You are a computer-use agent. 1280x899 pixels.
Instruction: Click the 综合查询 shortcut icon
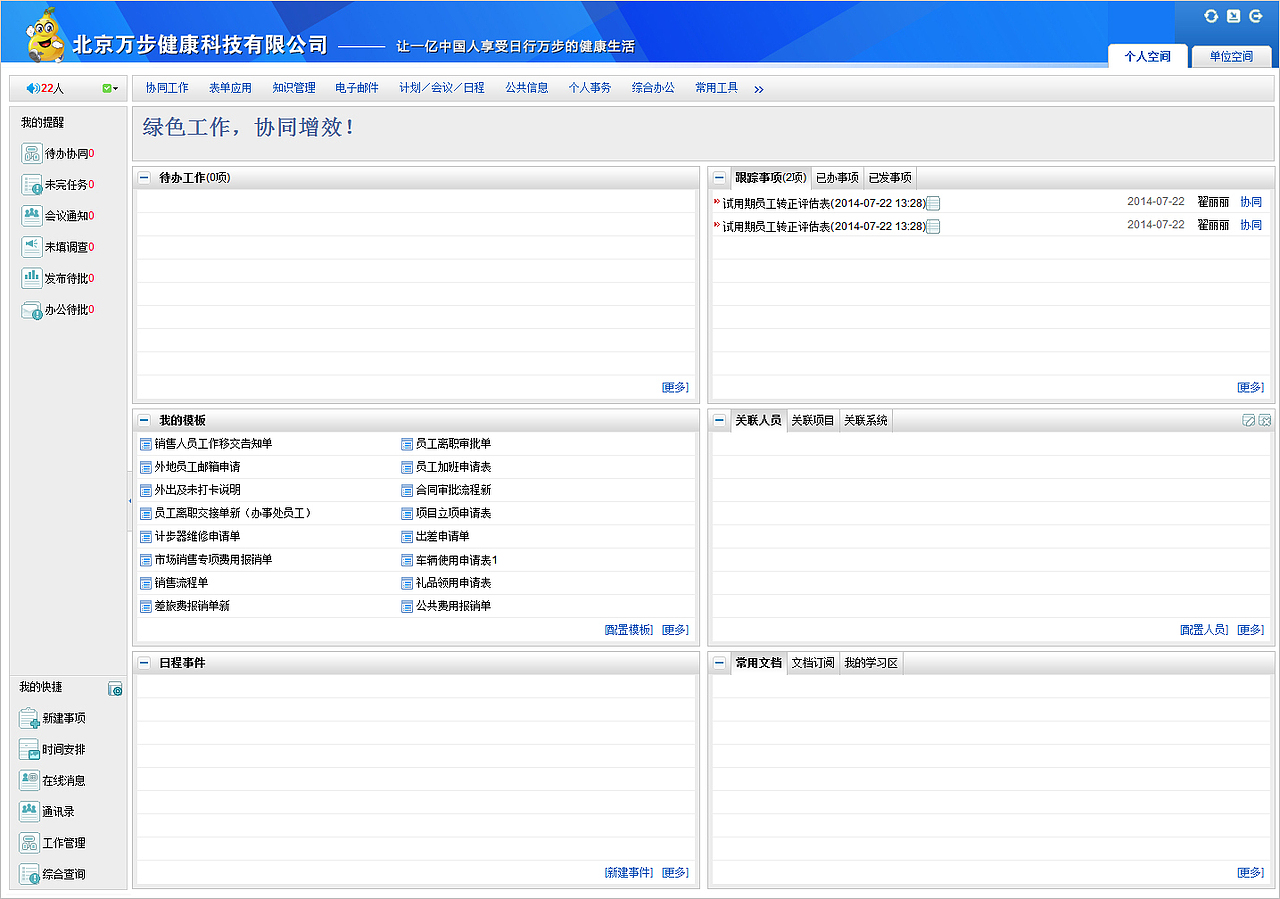tap(29, 874)
